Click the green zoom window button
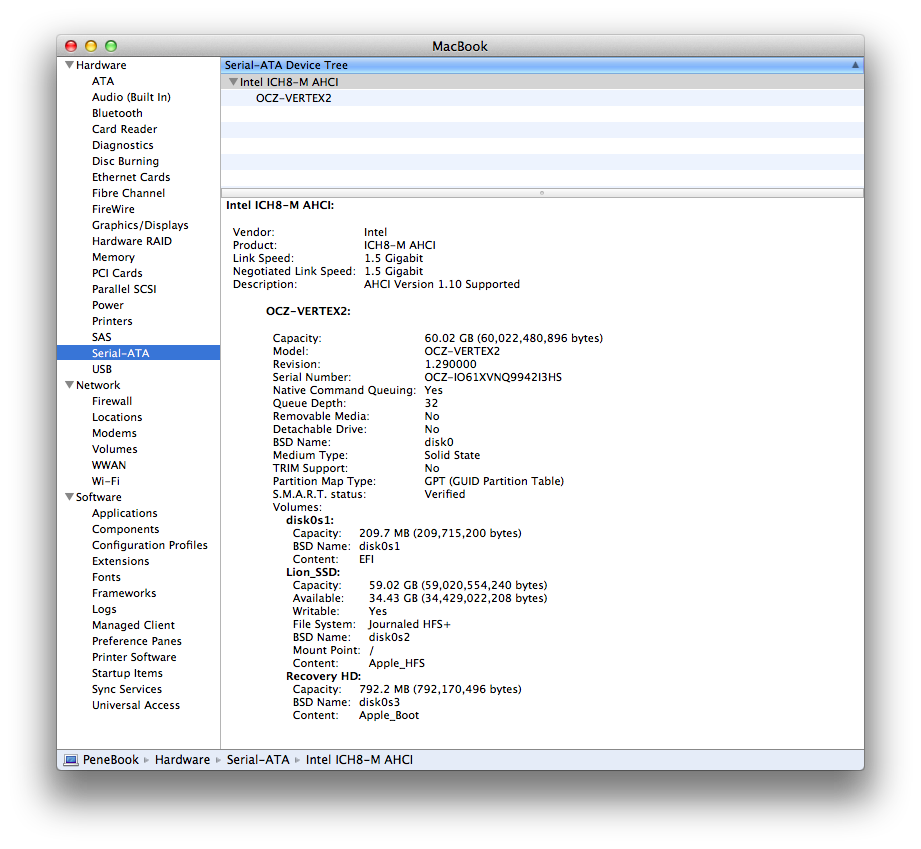This screenshot has height=849, width=921. 110,46
